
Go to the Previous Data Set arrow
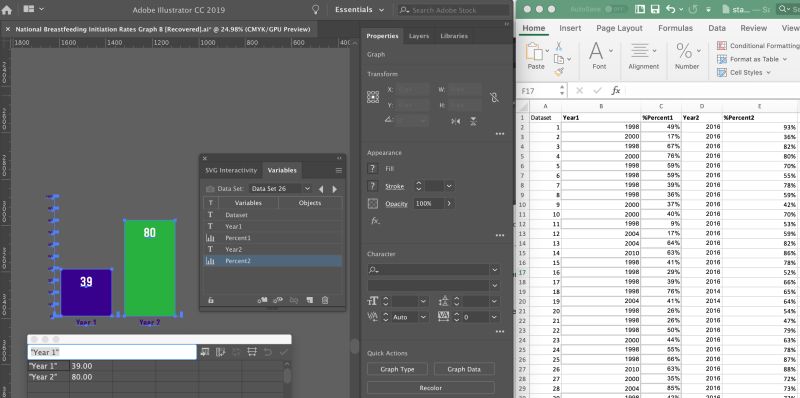click(320, 189)
